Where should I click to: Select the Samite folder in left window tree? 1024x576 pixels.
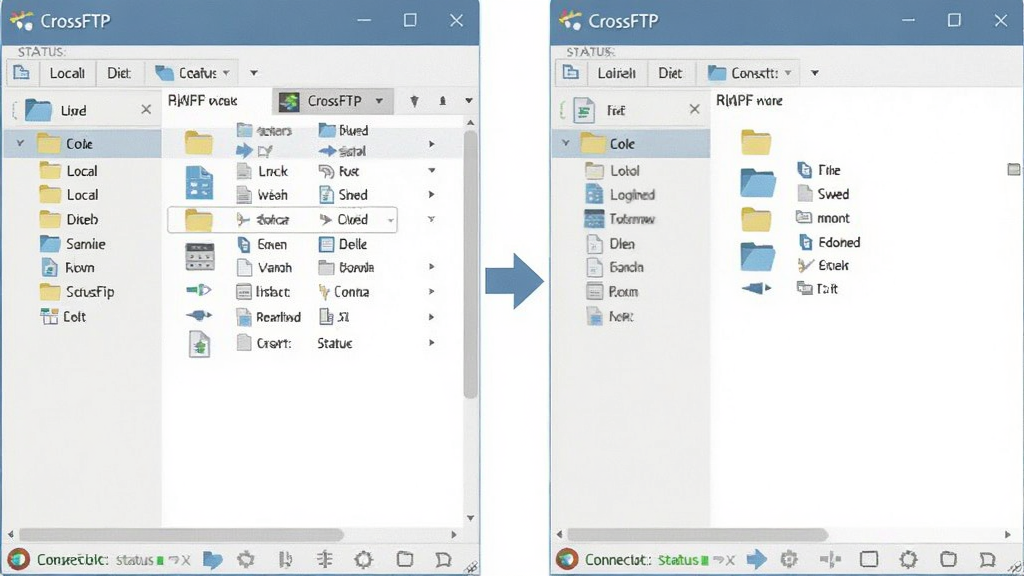[x=72, y=244]
